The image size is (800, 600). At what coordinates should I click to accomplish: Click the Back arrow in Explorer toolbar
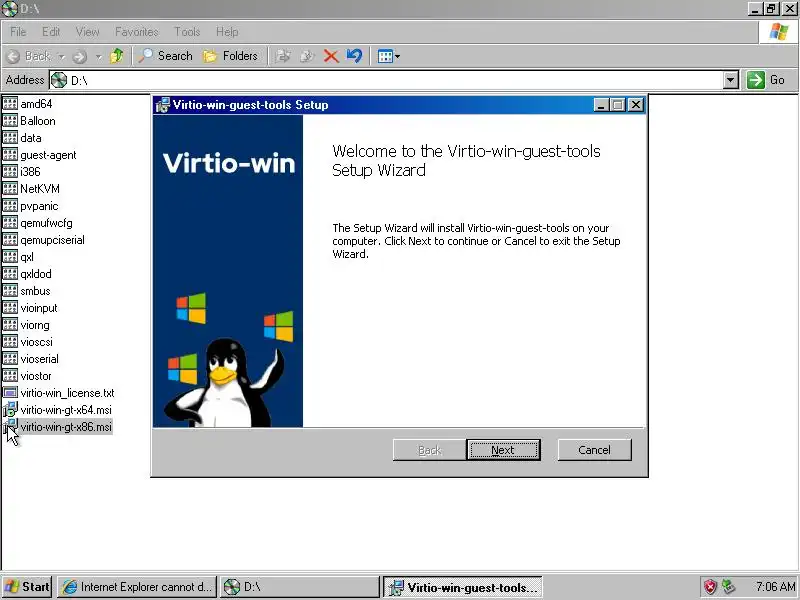[14, 56]
